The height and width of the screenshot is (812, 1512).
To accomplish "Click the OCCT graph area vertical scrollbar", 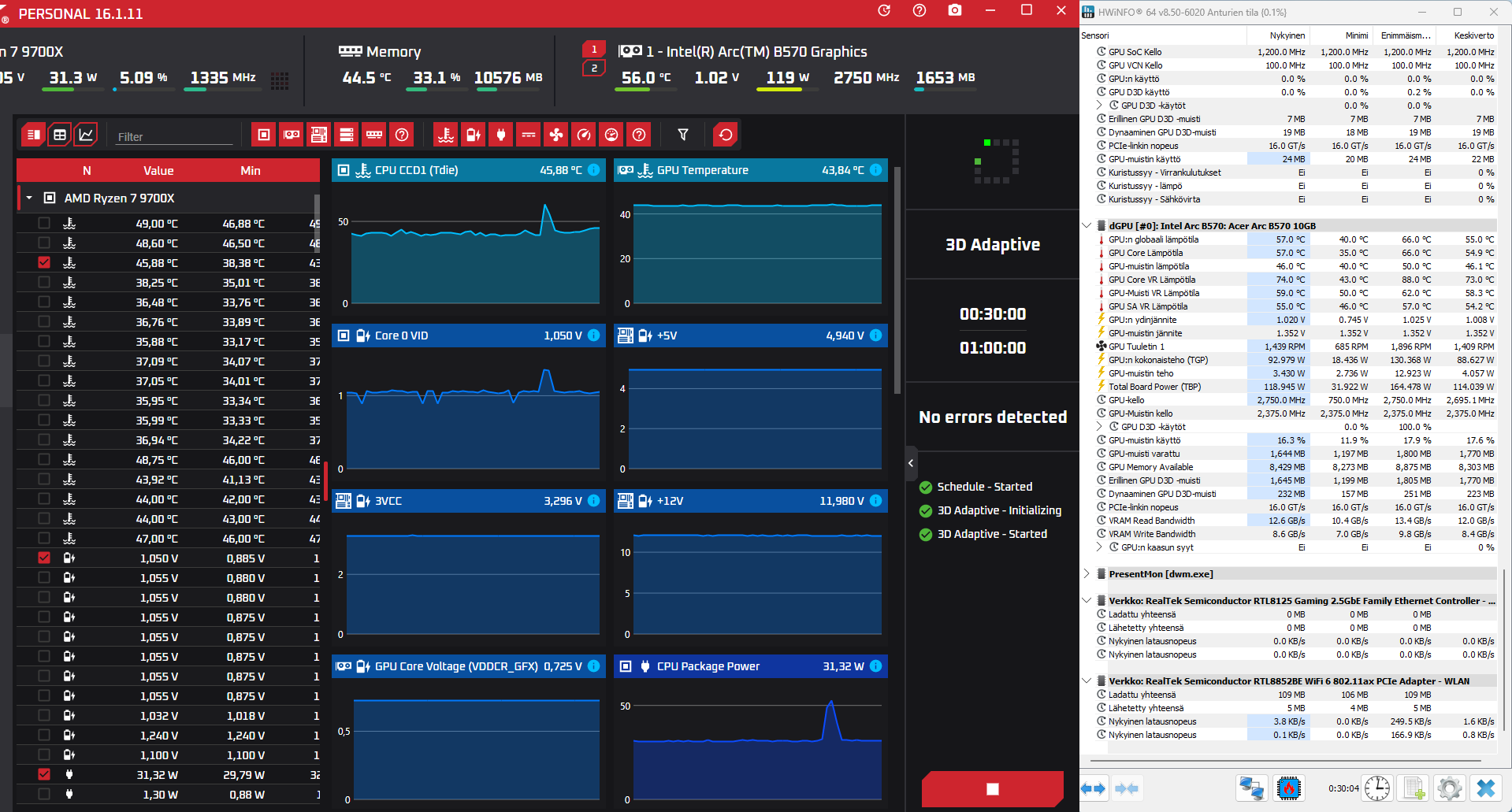I will 897,280.
